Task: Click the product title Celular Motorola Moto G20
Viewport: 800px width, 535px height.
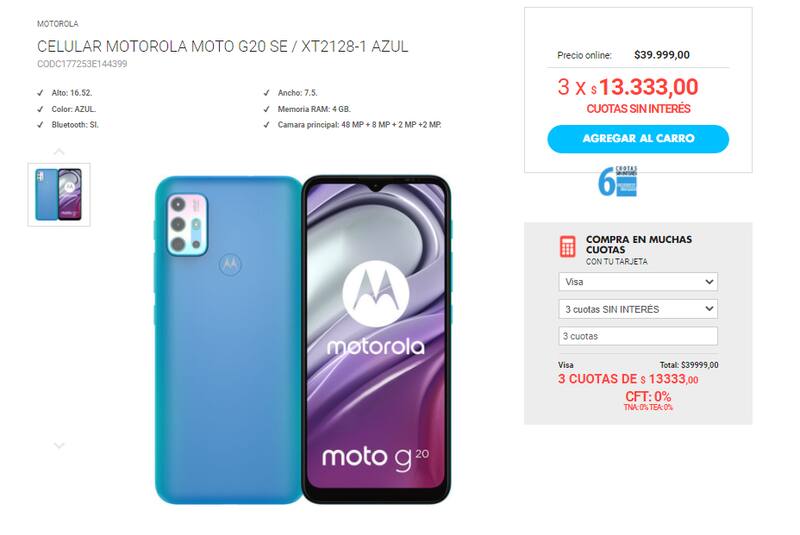Action: pos(222,46)
